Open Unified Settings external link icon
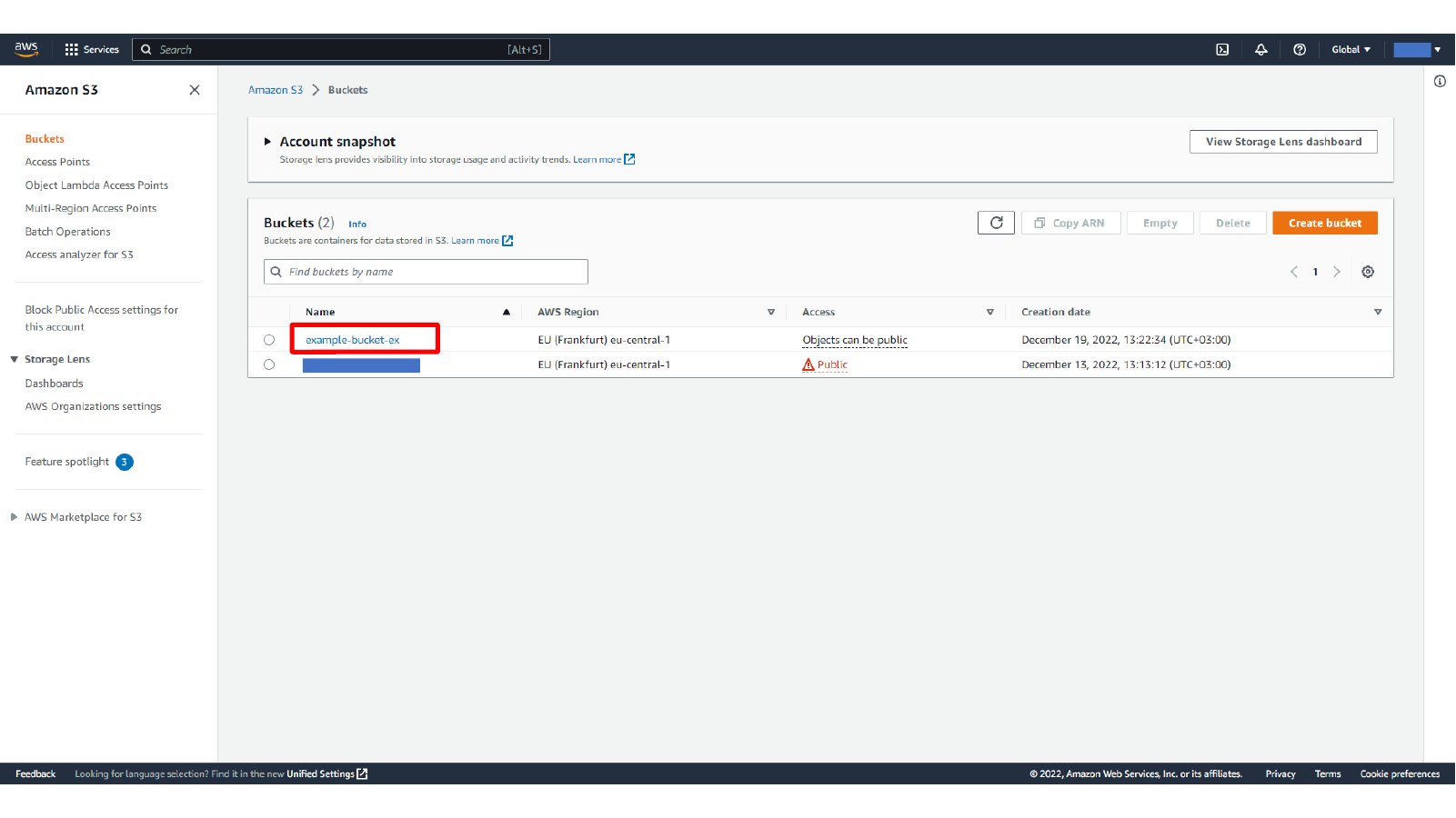Viewport: 1456px width, 818px height. [x=362, y=774]
